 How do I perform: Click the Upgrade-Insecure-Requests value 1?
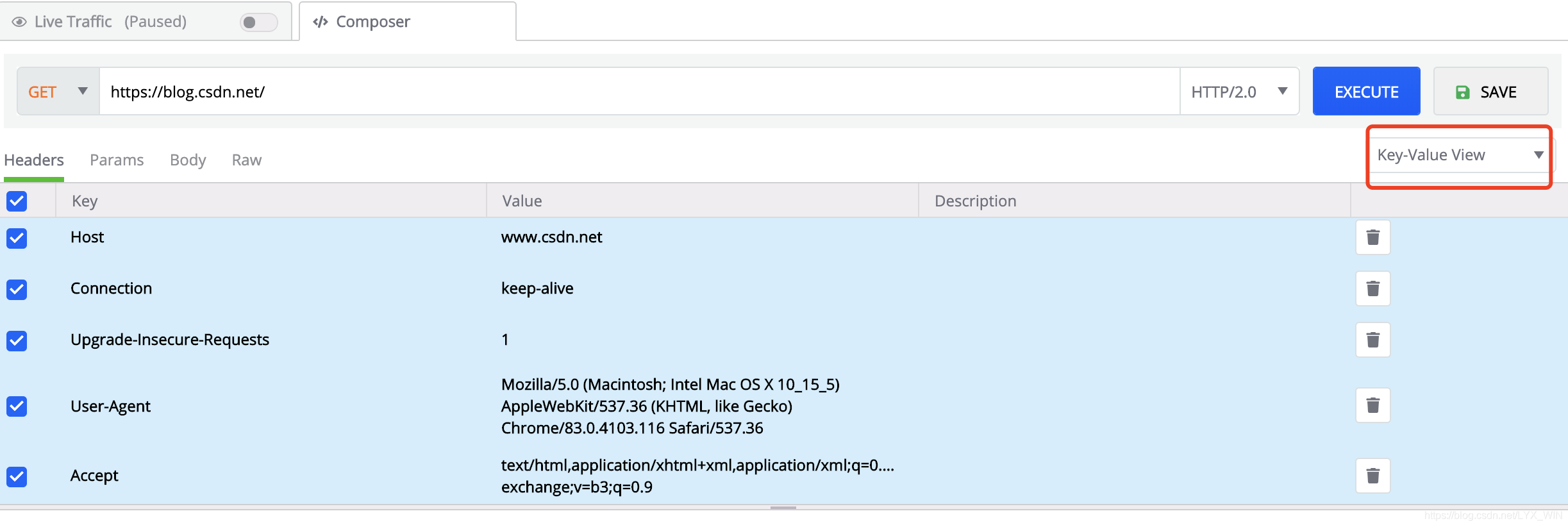click(x=505, y=340)
